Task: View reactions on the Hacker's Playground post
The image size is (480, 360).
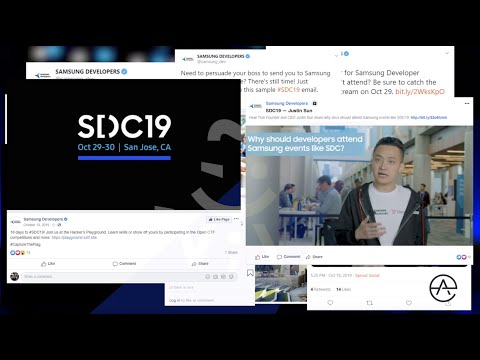Action: [20, 253]
